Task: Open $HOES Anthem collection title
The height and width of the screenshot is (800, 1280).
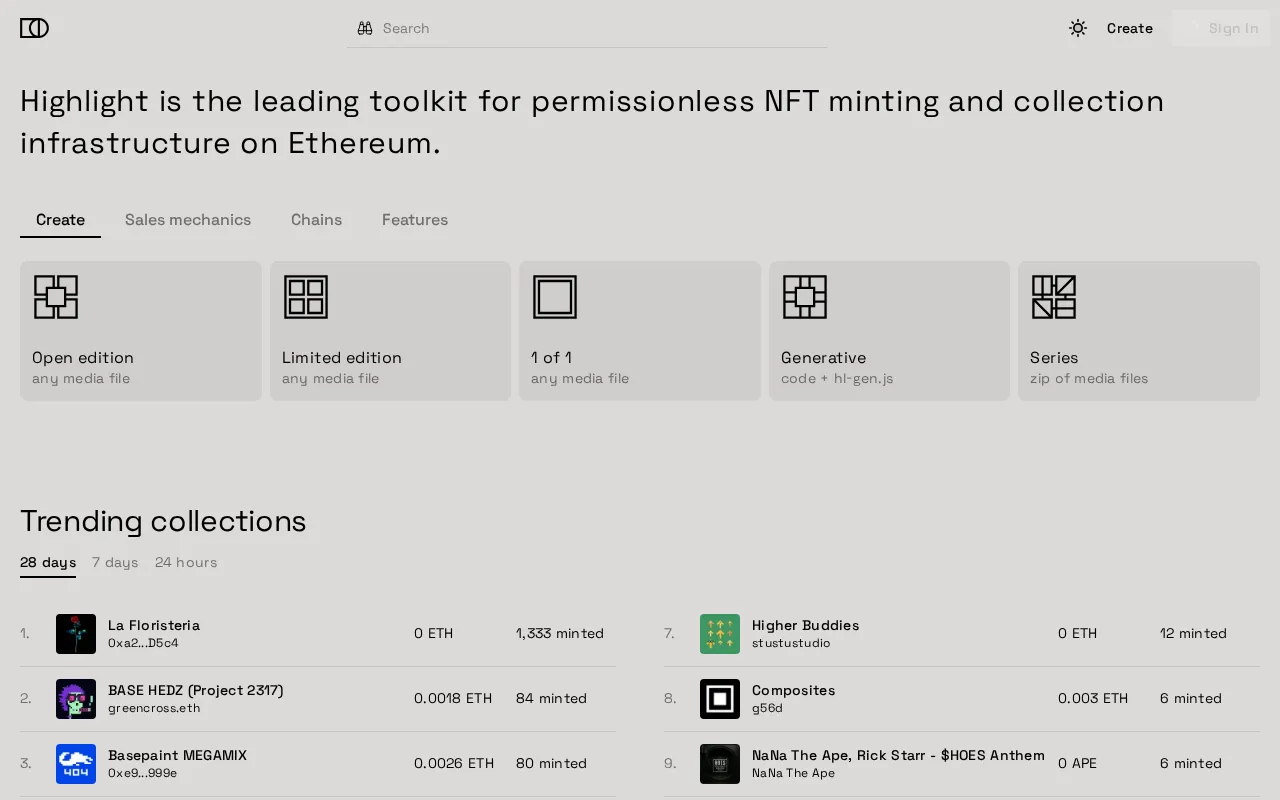Action: click(898, 755)
